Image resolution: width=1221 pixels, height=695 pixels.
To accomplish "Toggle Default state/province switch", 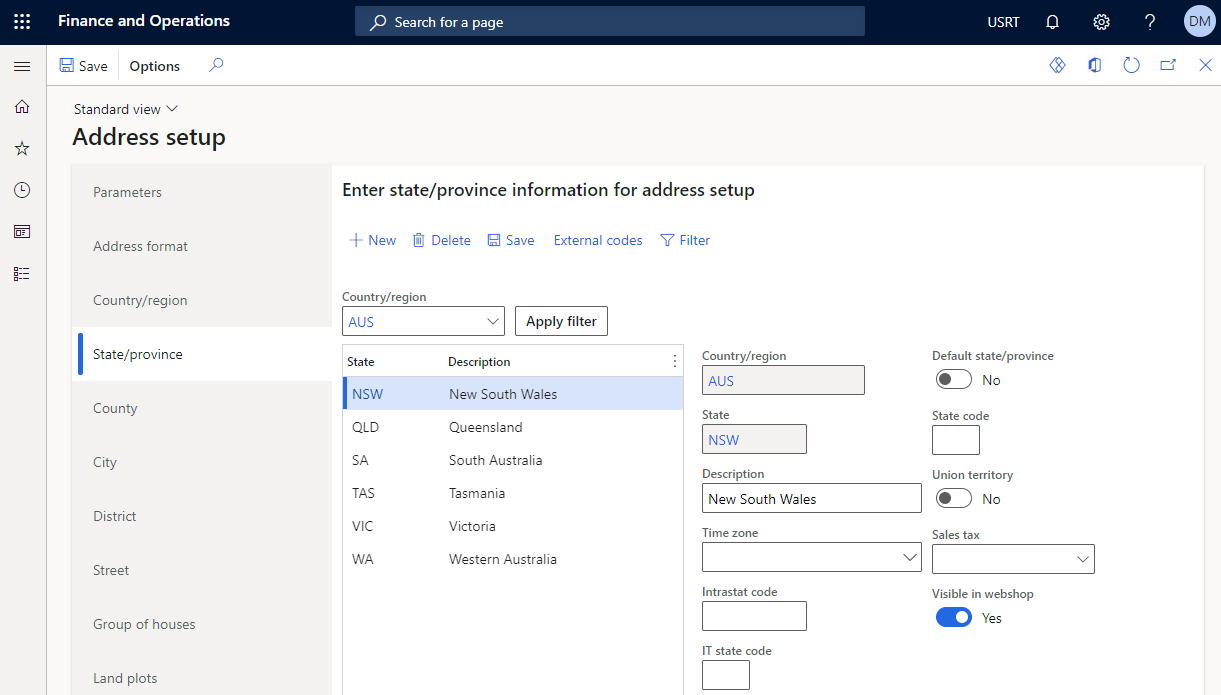I will point(954,380).
